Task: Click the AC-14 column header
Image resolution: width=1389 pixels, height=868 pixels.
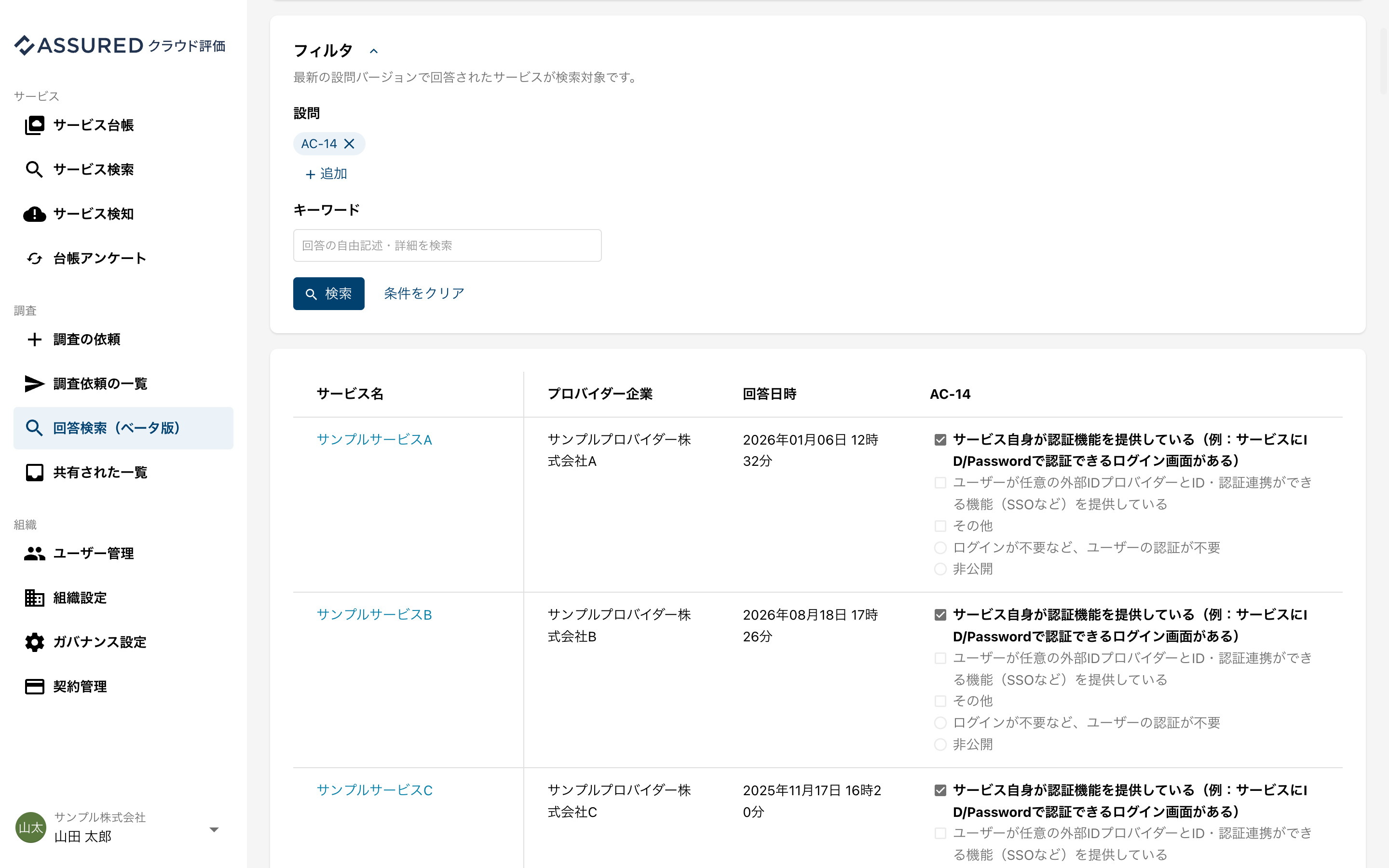Action: point(951,394)
